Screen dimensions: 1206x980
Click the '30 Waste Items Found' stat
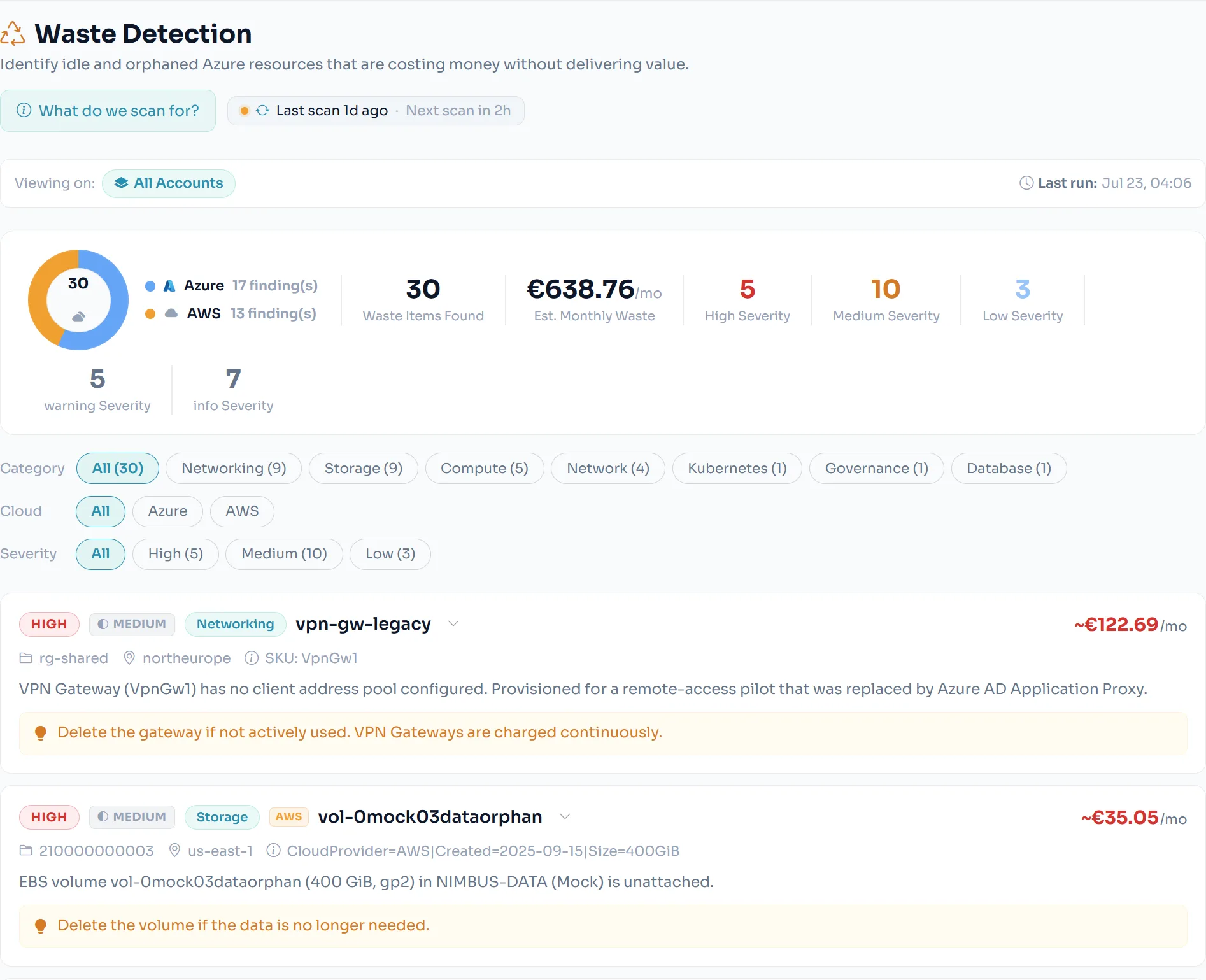click(x=423, y=300)
